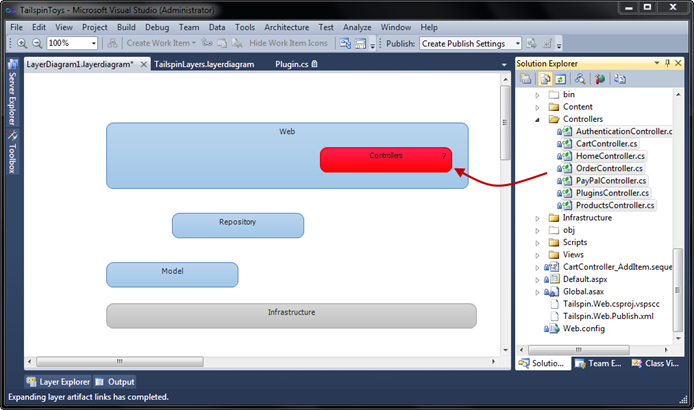Expand the Content folder
The height and width of the screenshot is (410, 694).
click(537, 107)
